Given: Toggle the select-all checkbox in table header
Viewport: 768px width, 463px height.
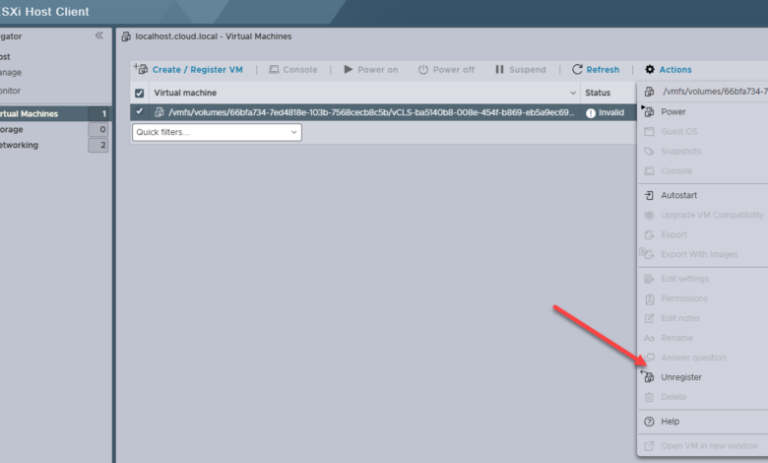Looking at the screenshot, I should (x=140, y=93).
